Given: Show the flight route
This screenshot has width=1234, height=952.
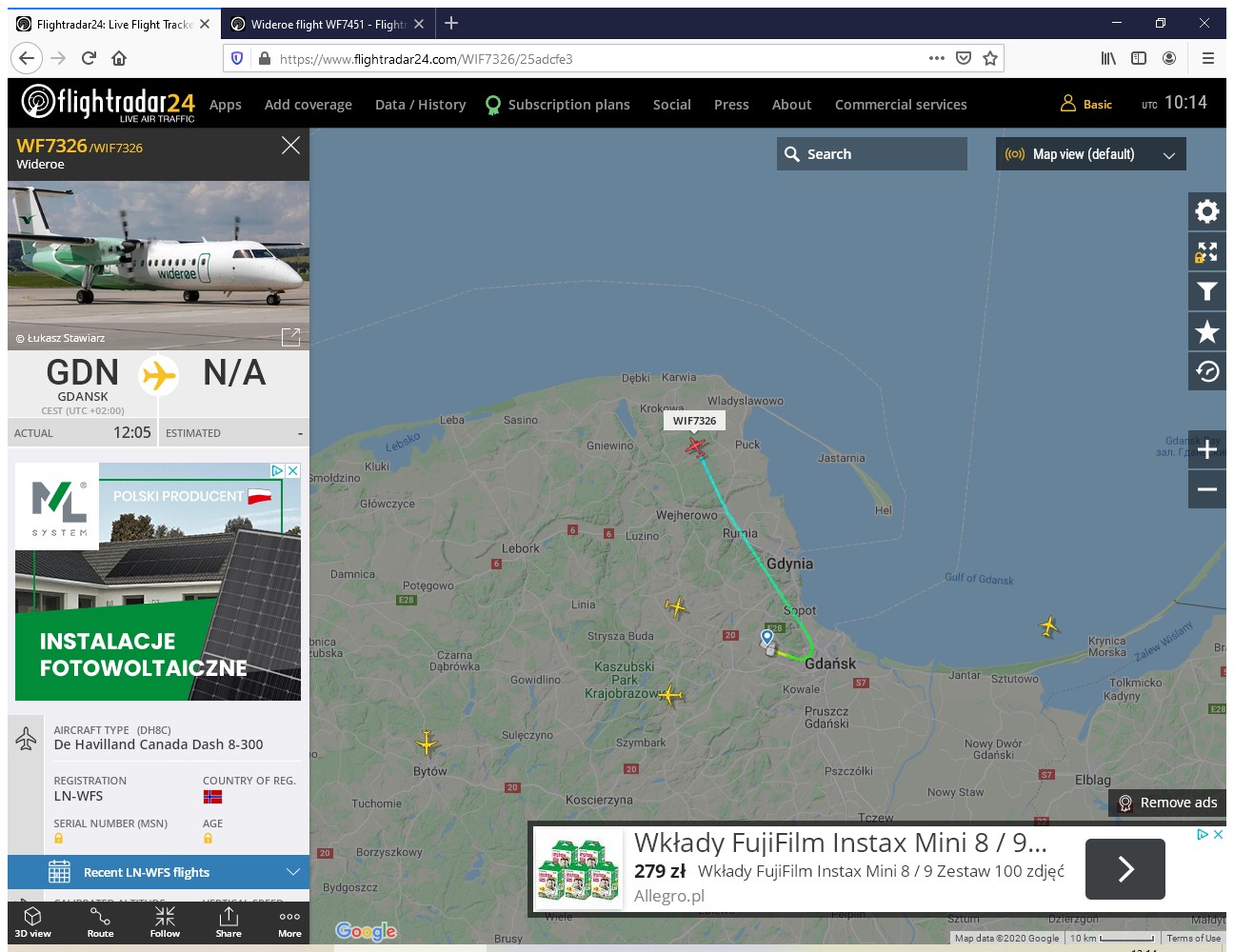Looking at the screenshot, I should pos(100,922).
